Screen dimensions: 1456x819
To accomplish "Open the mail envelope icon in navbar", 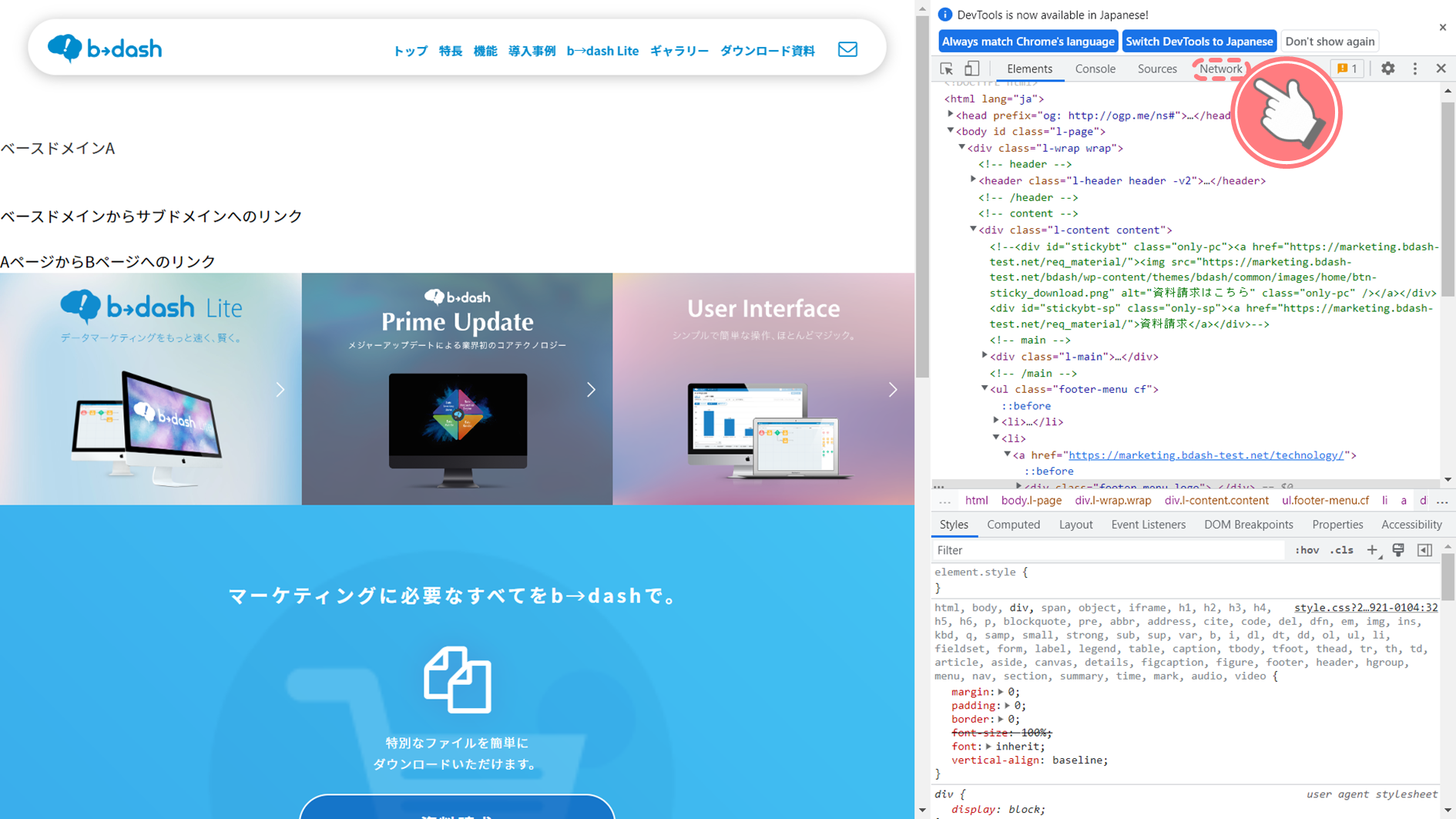I will (x=847, y=49).
